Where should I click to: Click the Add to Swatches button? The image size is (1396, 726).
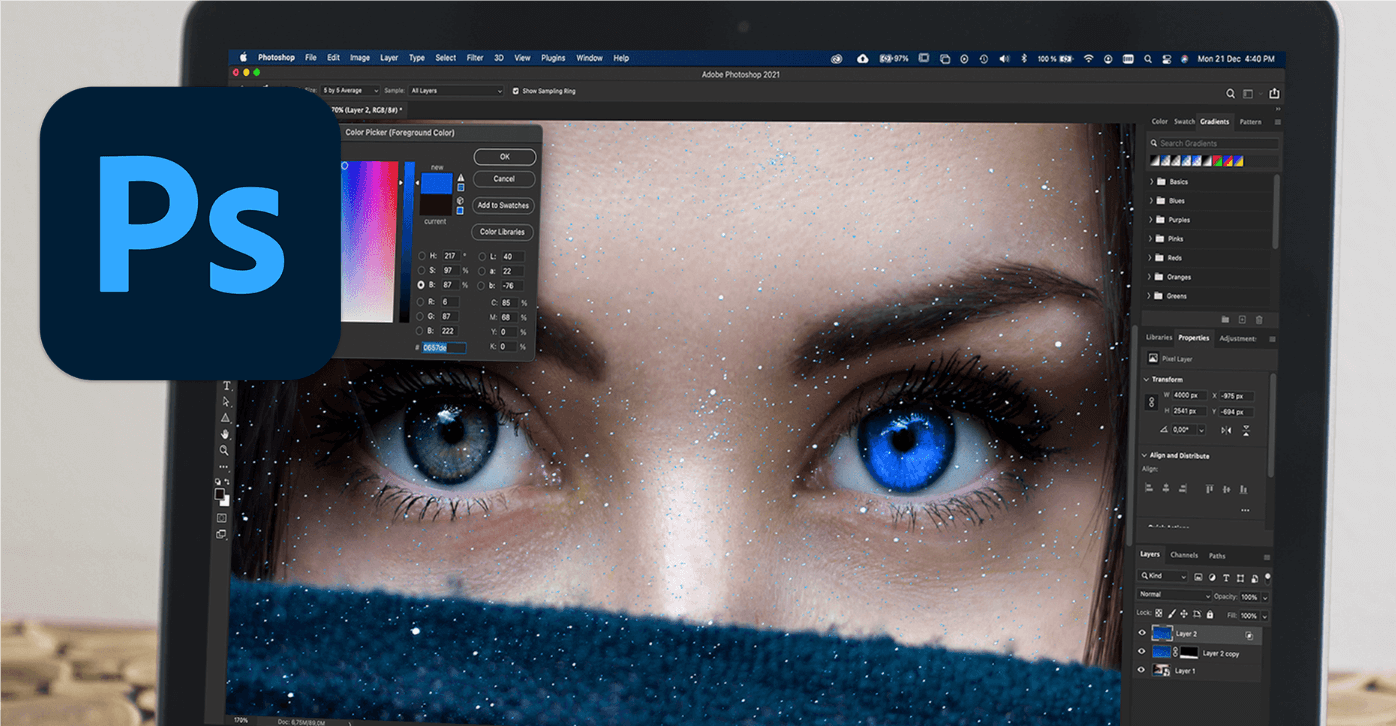pos(502,205)
